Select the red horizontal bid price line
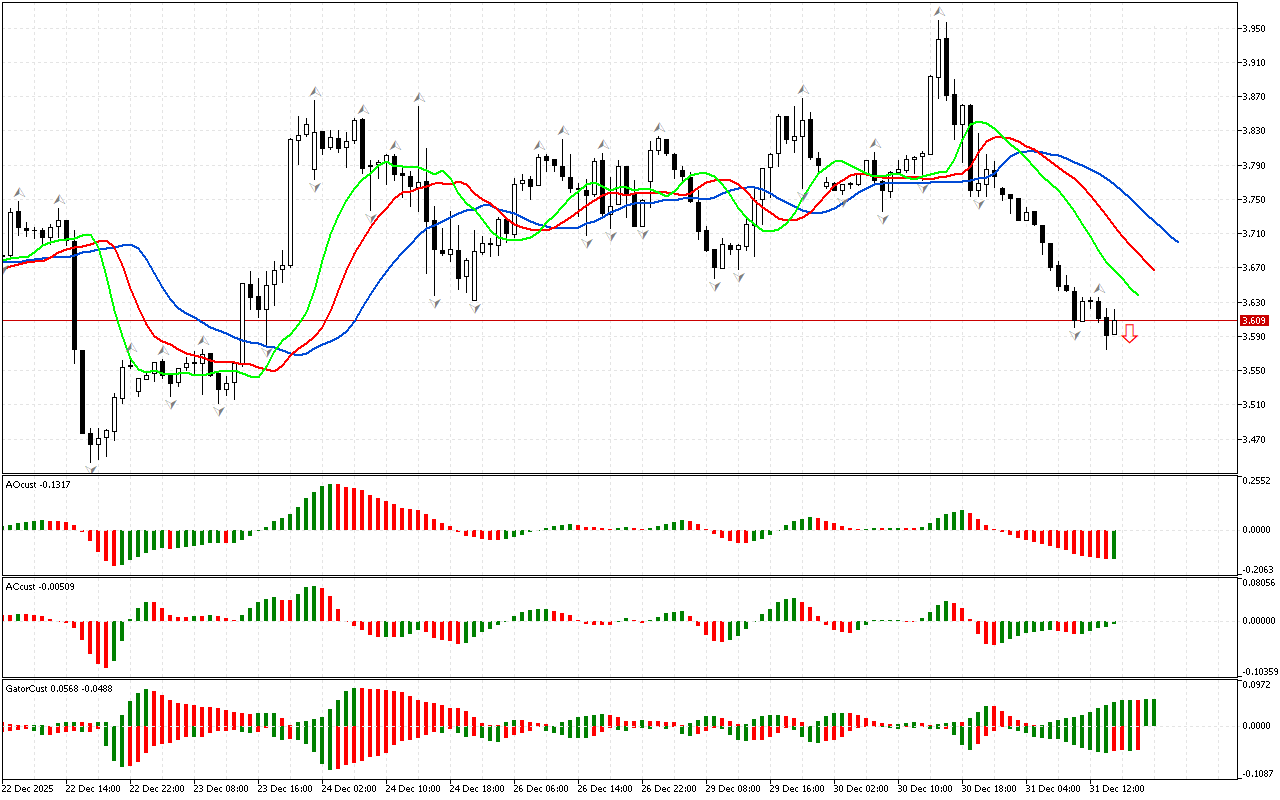 [600, 321]
